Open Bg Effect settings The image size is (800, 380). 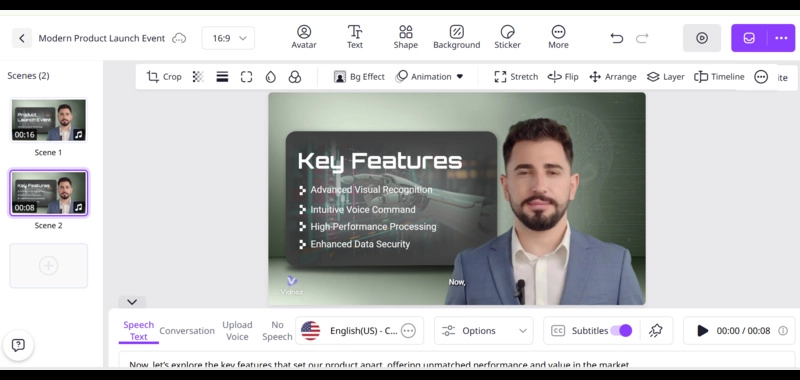point(359,77)
